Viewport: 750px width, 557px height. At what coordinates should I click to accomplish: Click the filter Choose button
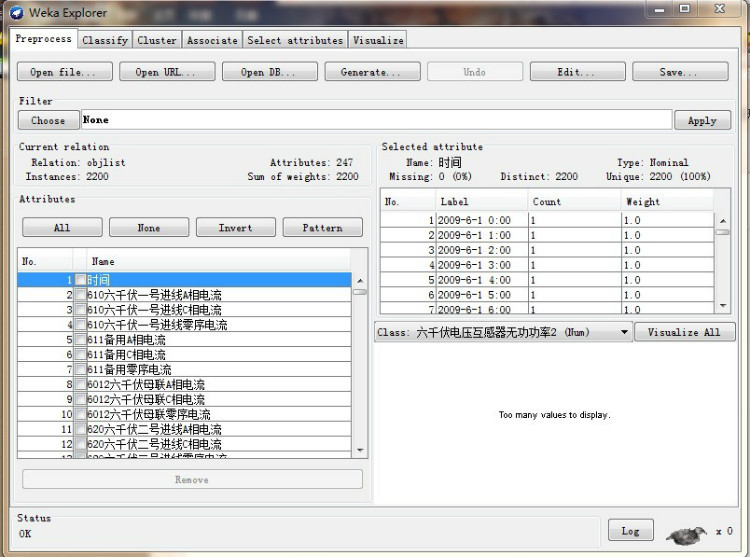click(x=48, y=120)
